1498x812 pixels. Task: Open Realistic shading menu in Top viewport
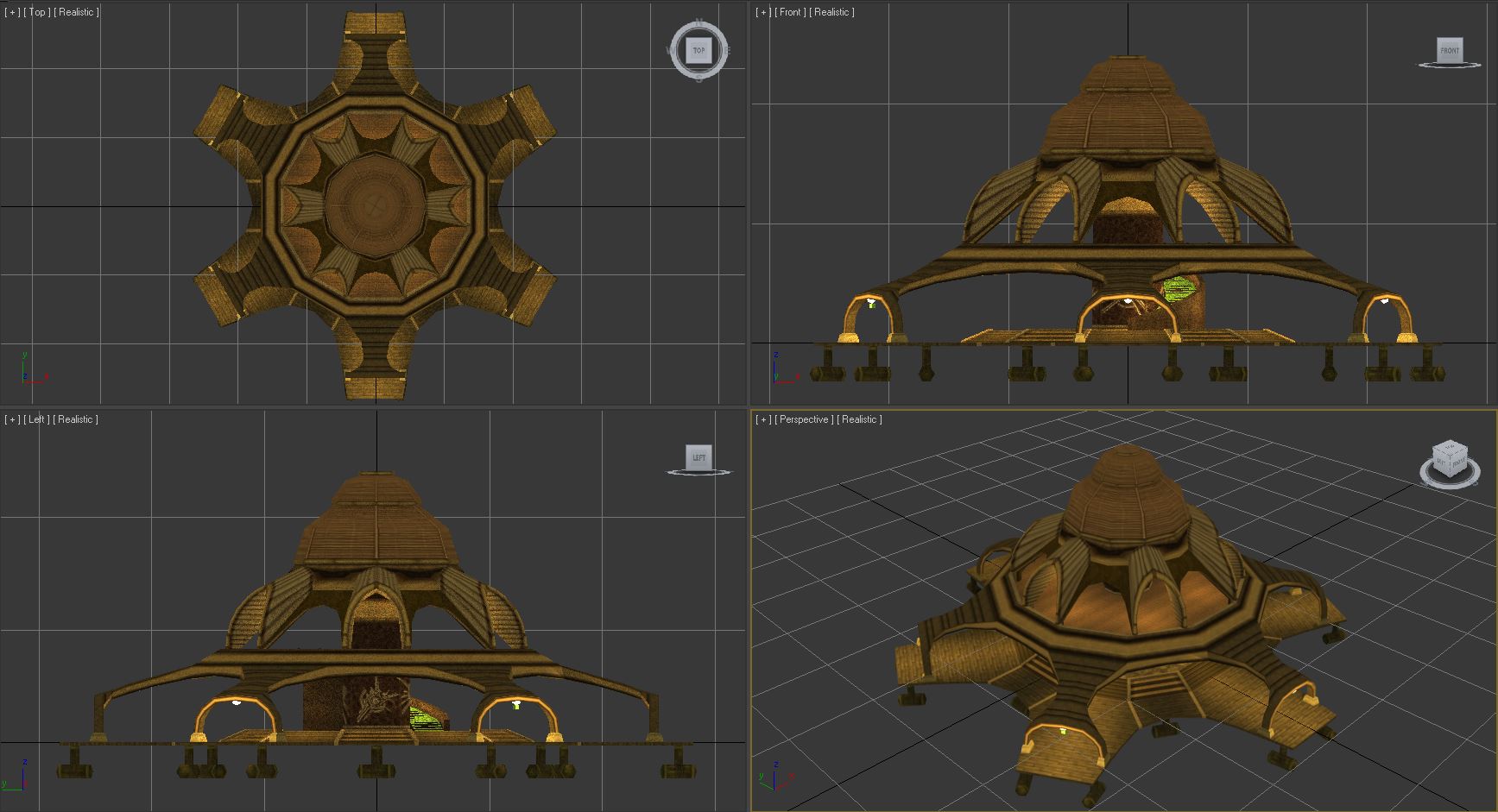tap(77, 12)
